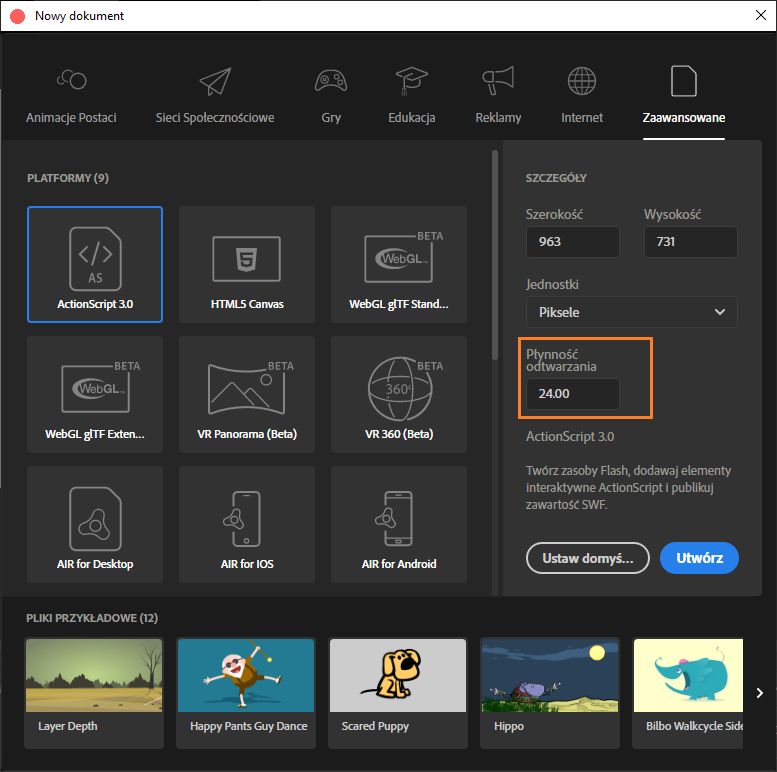777x772 pixels.
Task: Open the Layer Depth sample file
Action: pyautogui.click(x=94, y=693)
